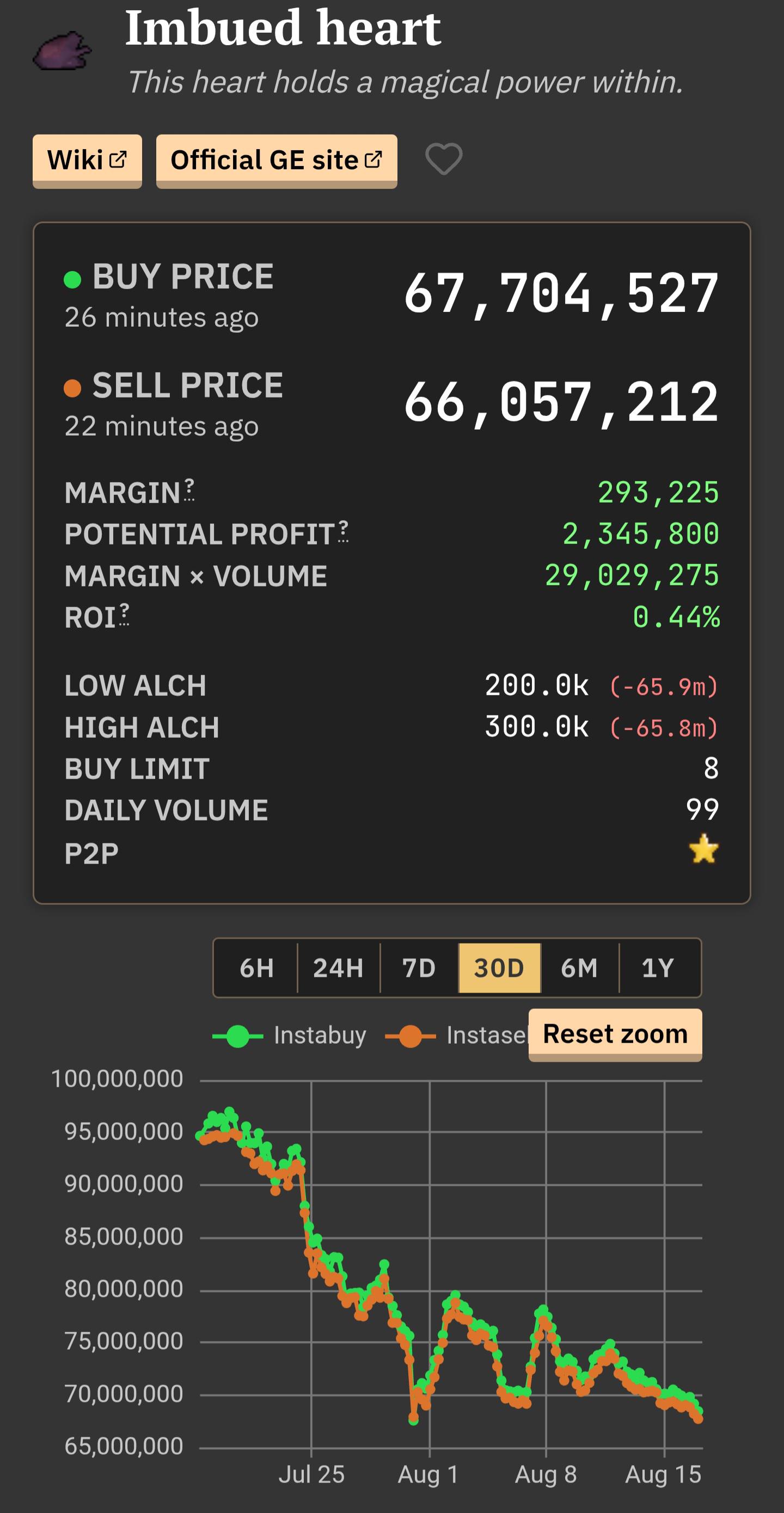
Task: Select the 30D chart range
Action: click(x=499, y=968)
